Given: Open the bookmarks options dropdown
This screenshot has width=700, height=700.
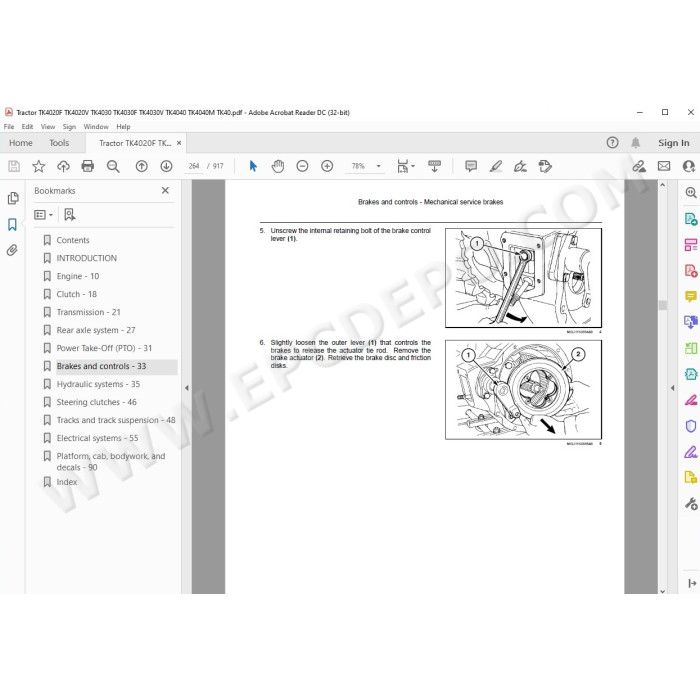Looking at the screenshot, I should 43,215.
